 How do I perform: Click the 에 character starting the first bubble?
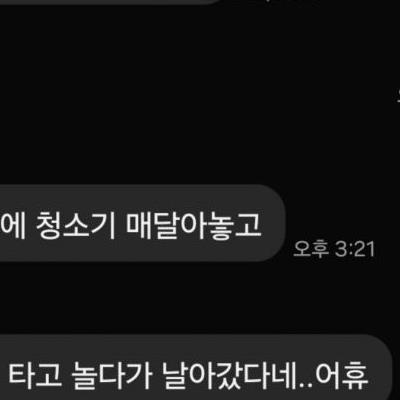13,222
